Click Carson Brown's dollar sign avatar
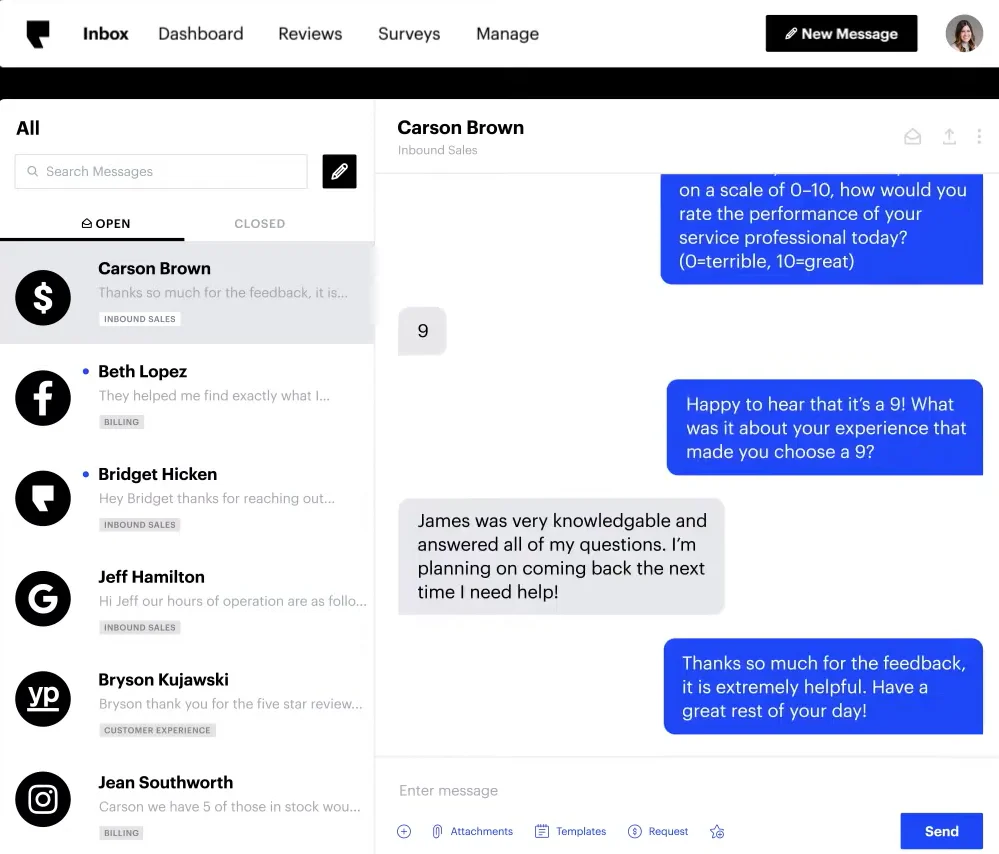This screenshot has width=999, height=854. [x=43, y=298]
